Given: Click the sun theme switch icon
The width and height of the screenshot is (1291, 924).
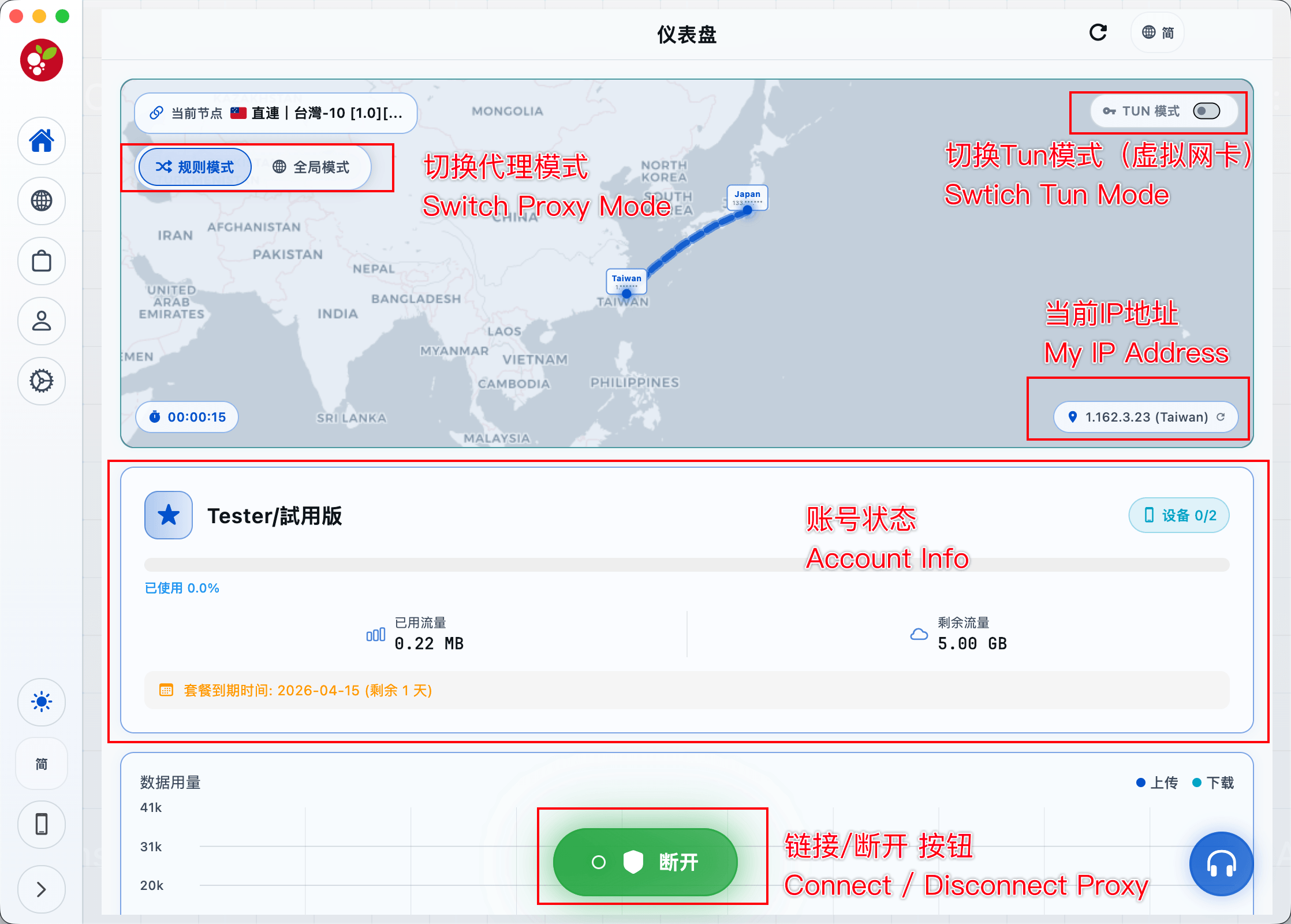Looking at the screenshot, I should 42,702.
